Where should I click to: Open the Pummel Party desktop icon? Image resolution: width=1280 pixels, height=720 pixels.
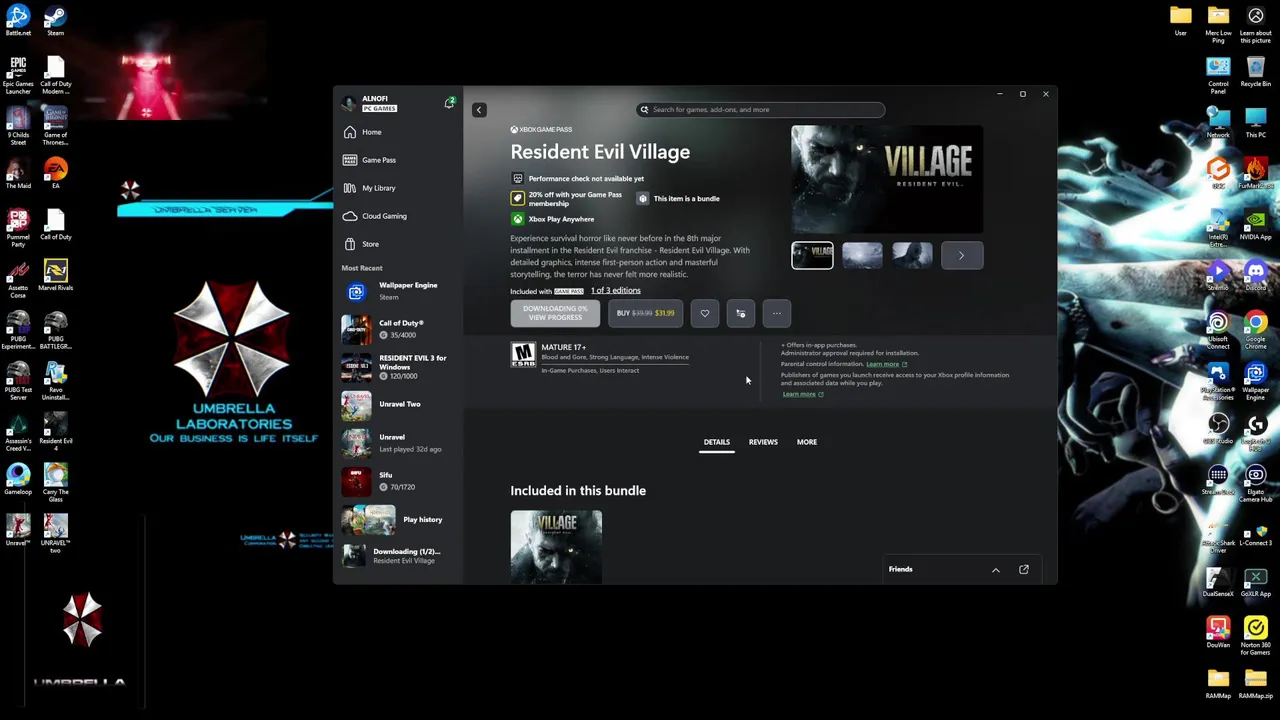coord(18,227)
